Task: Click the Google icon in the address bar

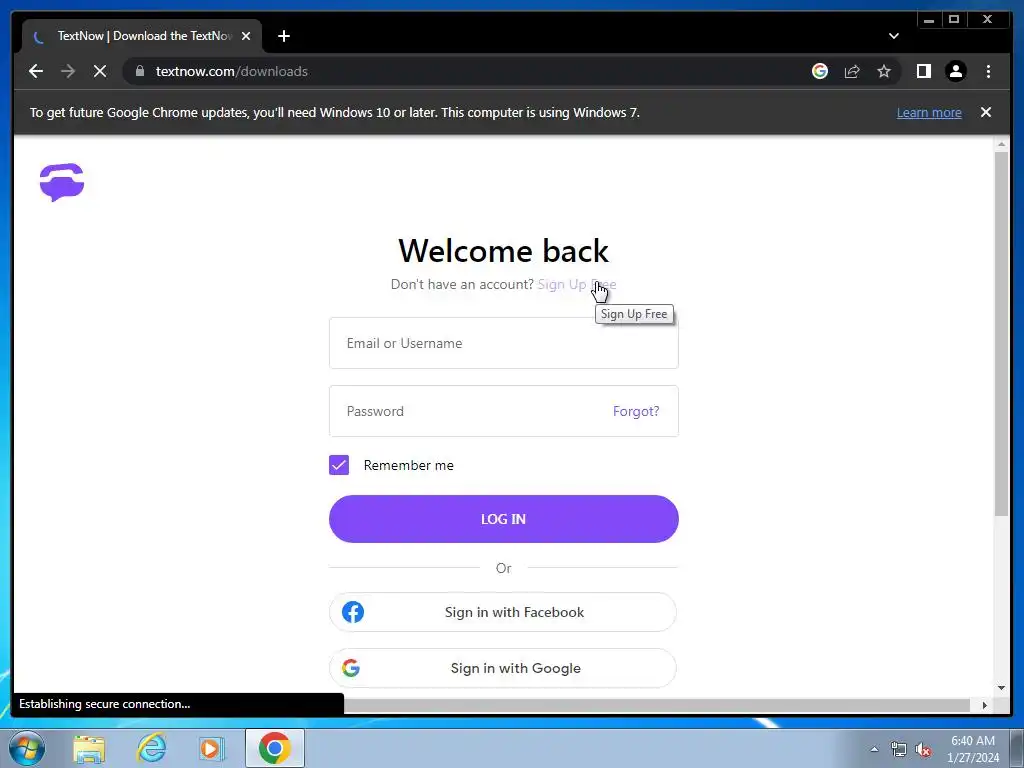Action: click(x=820, y=71)
